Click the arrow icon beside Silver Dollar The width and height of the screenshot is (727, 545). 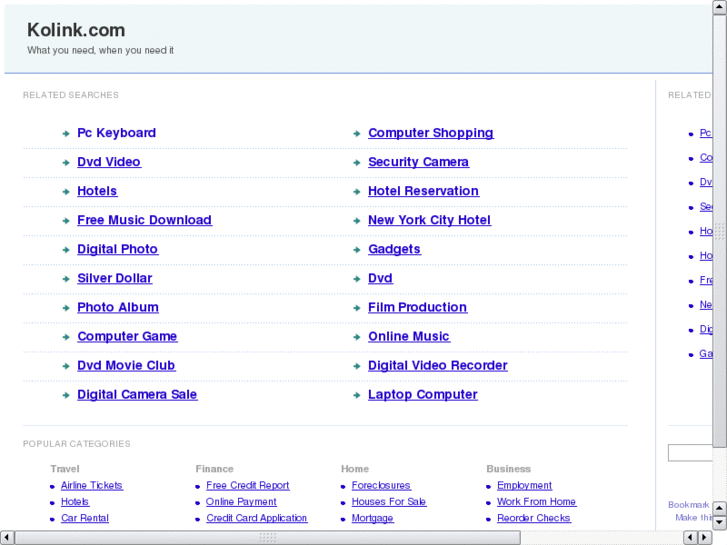[66, 279]
